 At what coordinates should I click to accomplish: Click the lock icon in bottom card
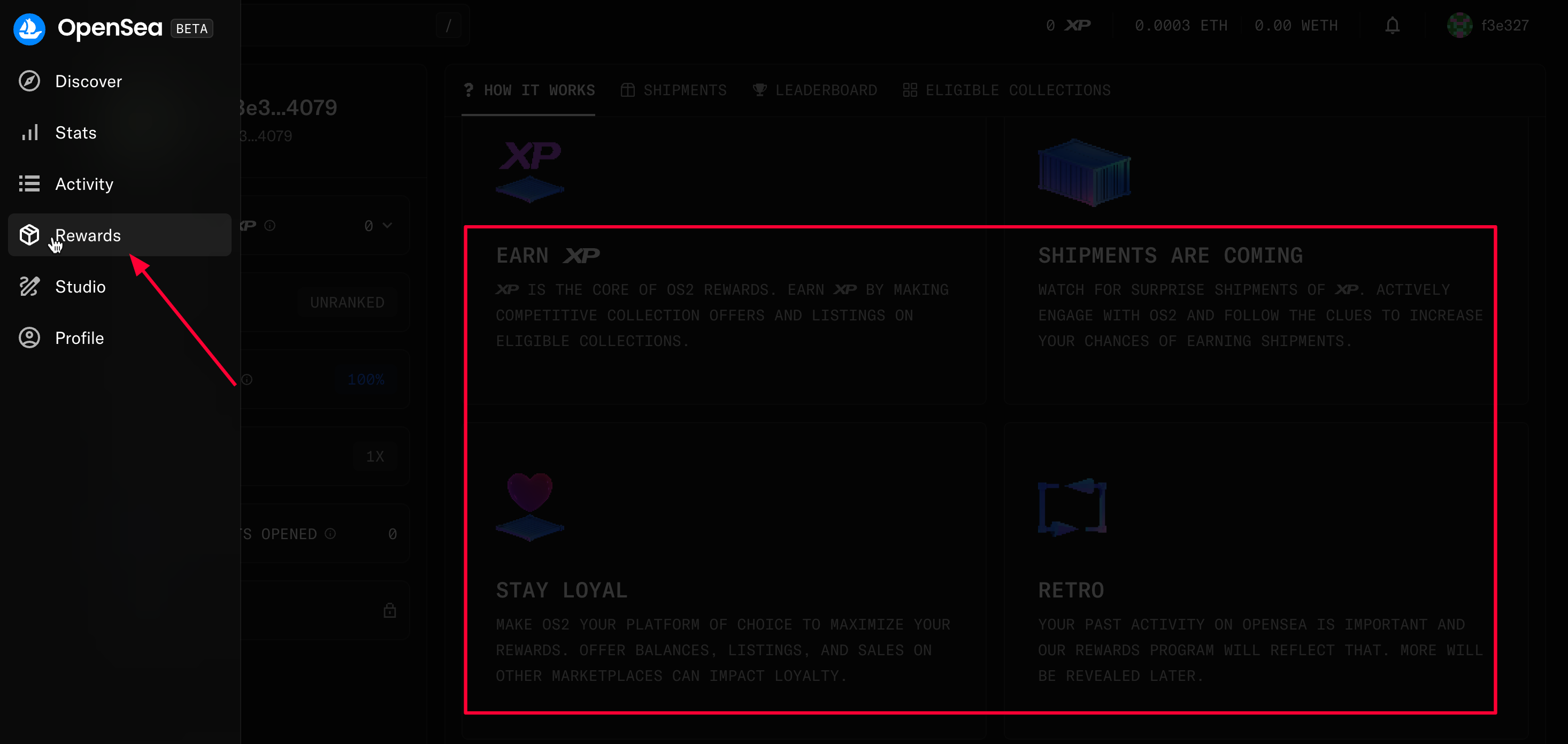click(389, 610)
